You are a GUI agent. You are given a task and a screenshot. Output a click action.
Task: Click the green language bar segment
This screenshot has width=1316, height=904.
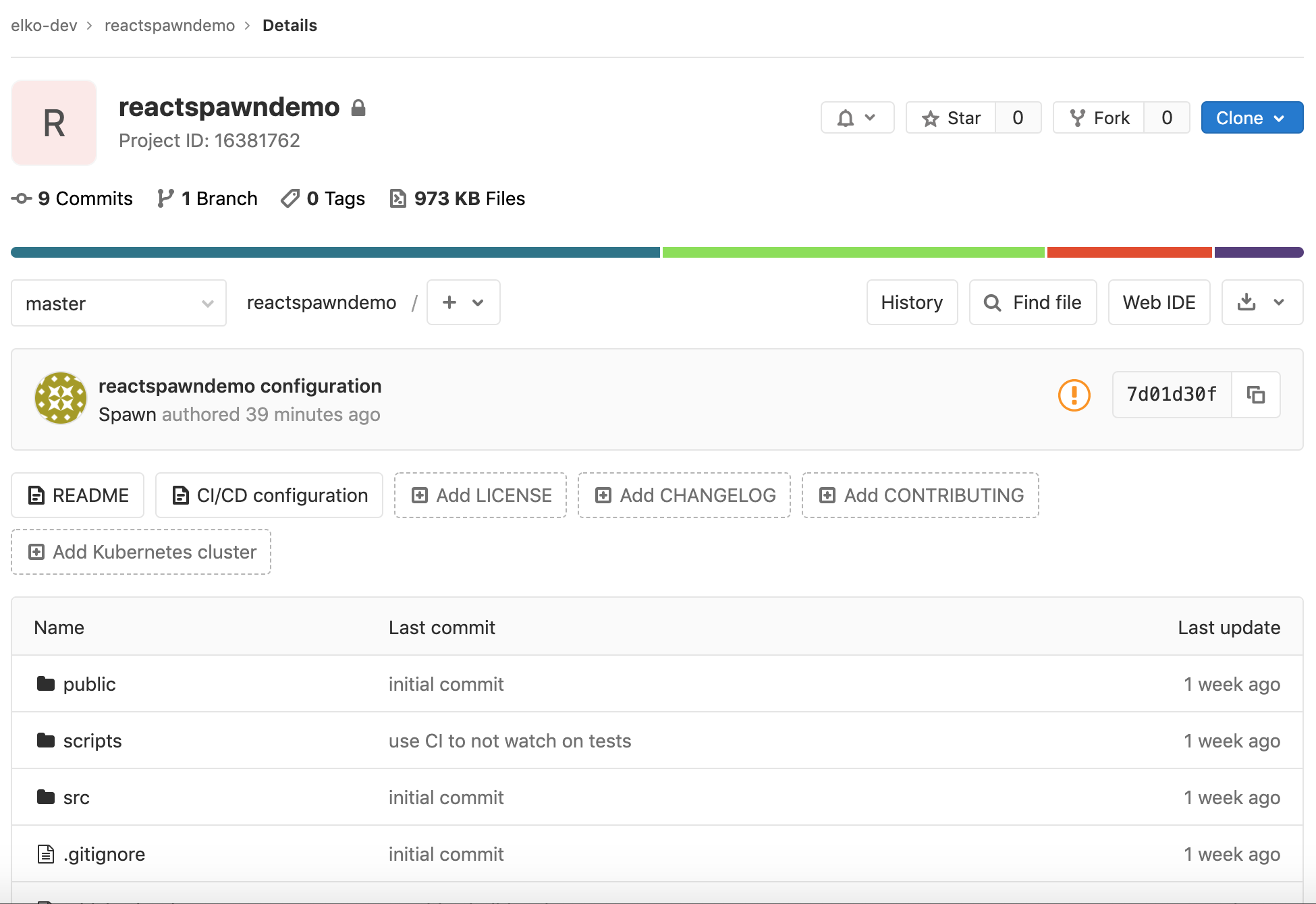853,252
